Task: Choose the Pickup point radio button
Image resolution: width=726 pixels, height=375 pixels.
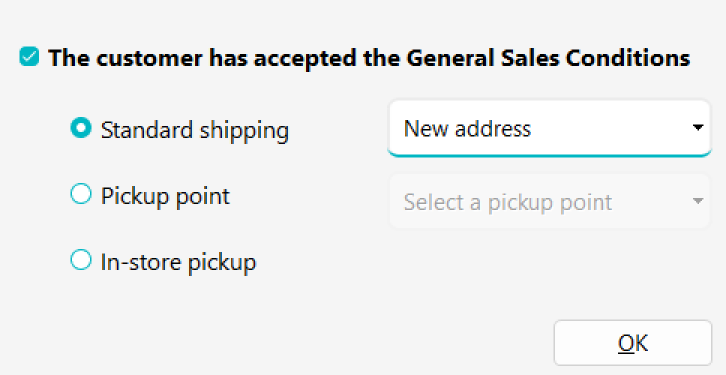Action: click(x=81, y=194)
